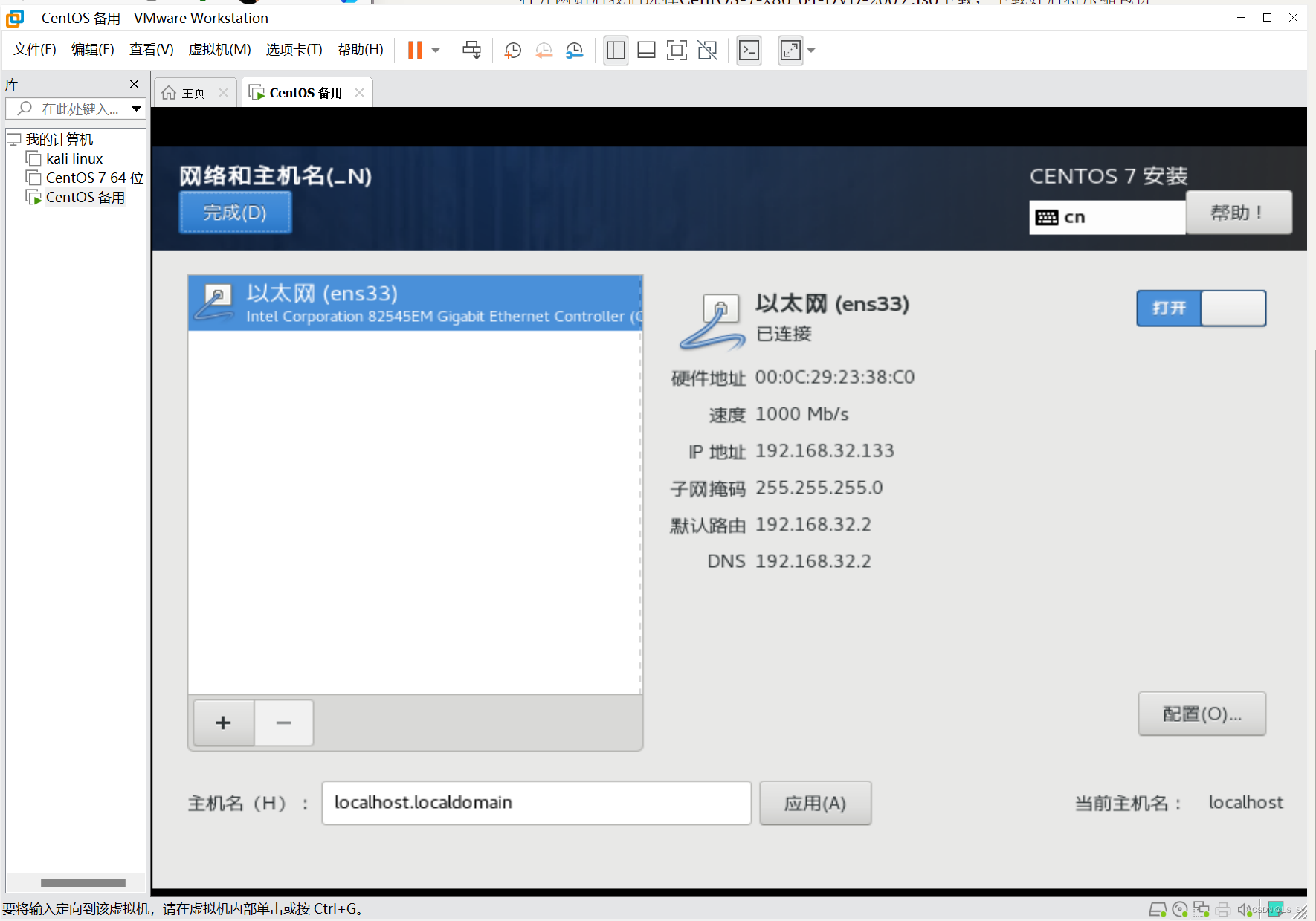Image resolution: width=1316 pixels, height=921 pixels.
Task: Click the stretch guest display icon
Action: (790, 51)
